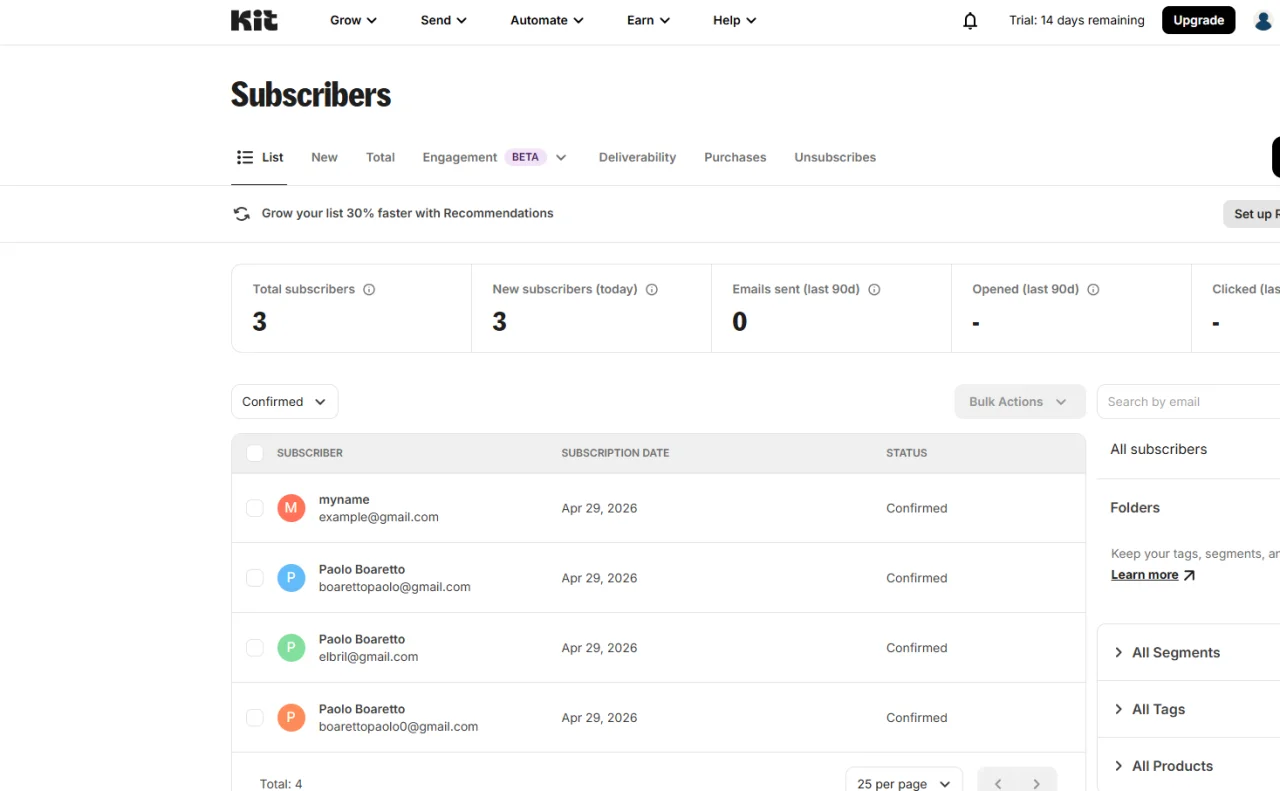This screenshot has width=1280, height=791.
Task: Open the Help menu
Action: pos(734,20)
